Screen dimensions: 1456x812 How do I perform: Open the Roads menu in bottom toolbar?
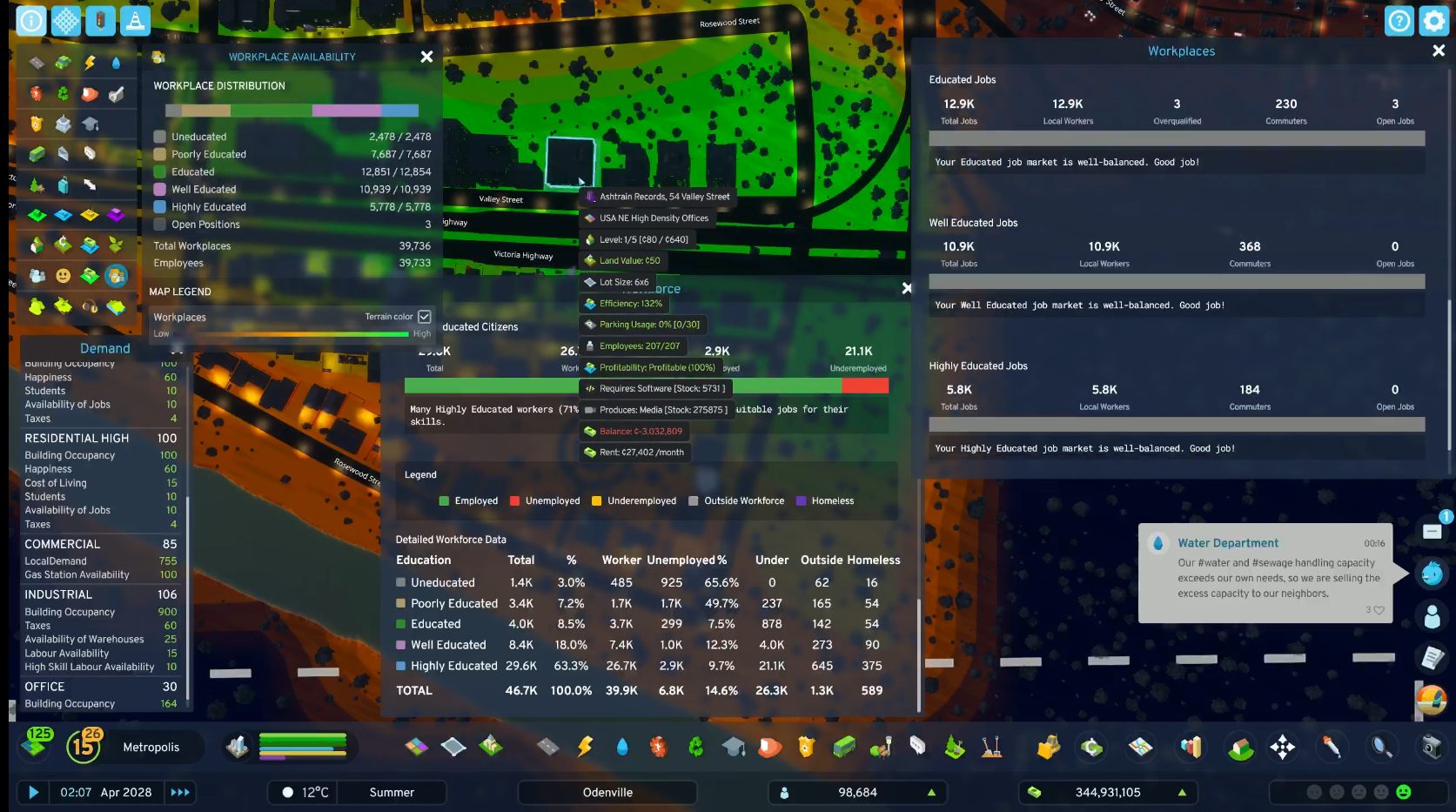(547, 747)
